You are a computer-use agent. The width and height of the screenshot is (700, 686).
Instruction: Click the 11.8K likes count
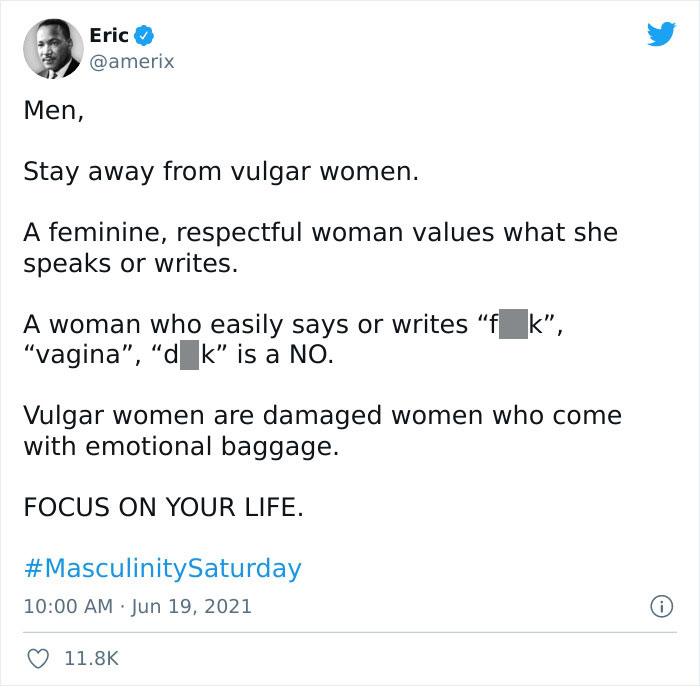coord(92,659)
